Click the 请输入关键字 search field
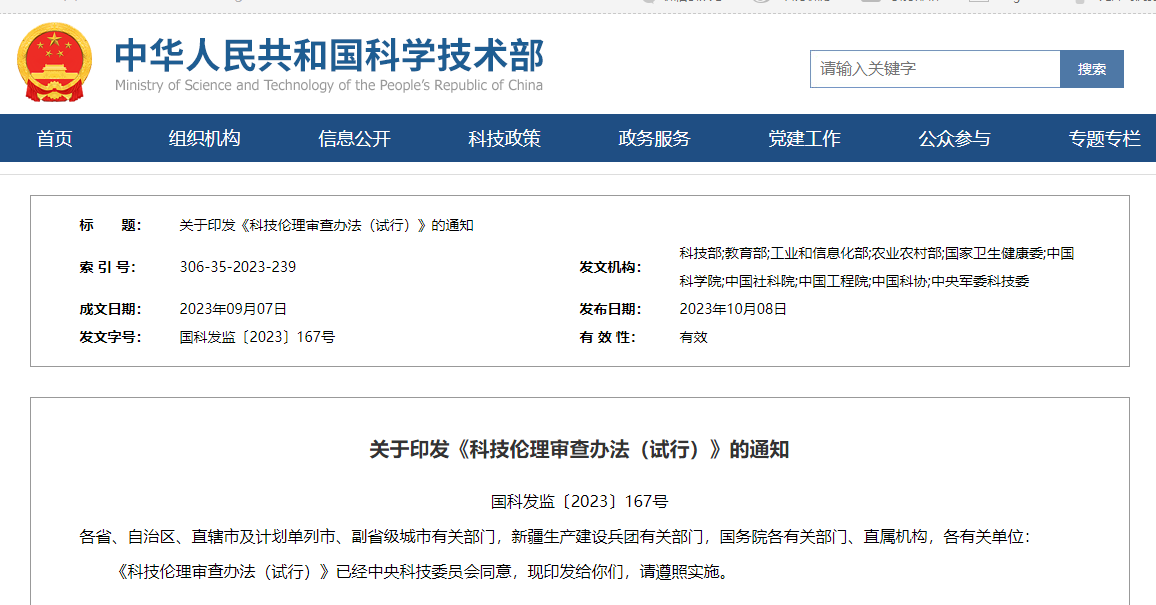 coord(934,69)
